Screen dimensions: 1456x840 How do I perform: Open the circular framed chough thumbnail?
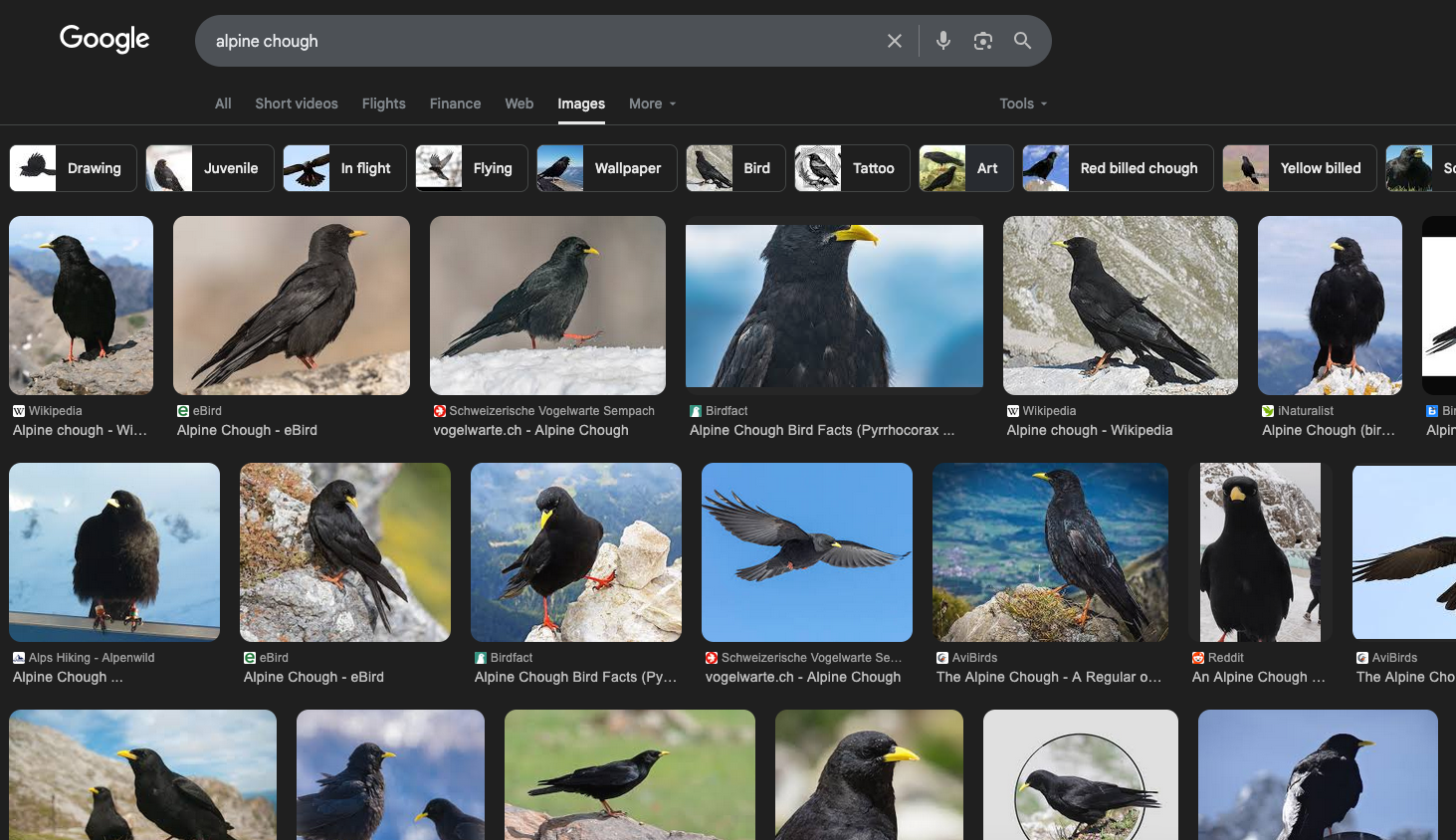tap(1081, 774)
